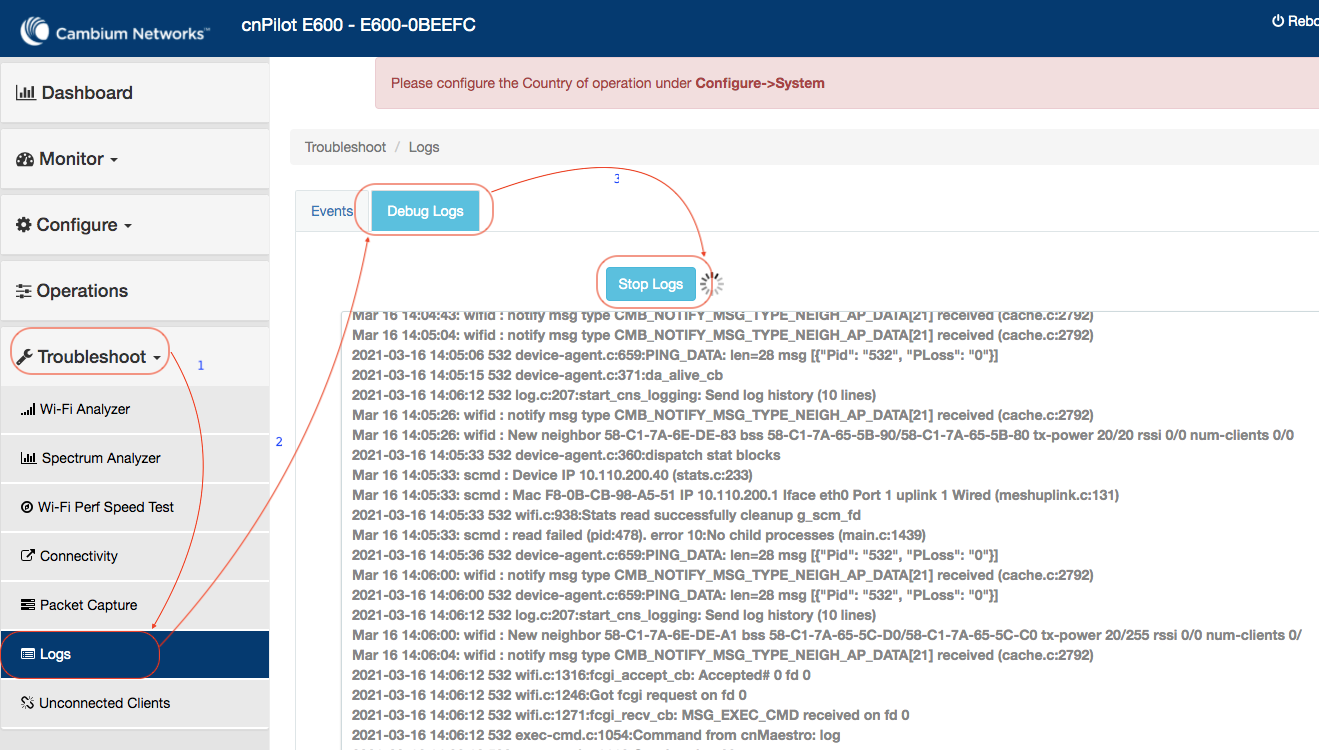This screenshot has width=1319, height=750.
Task: Open the Logs sidebar item
Action: click(56, 654)
